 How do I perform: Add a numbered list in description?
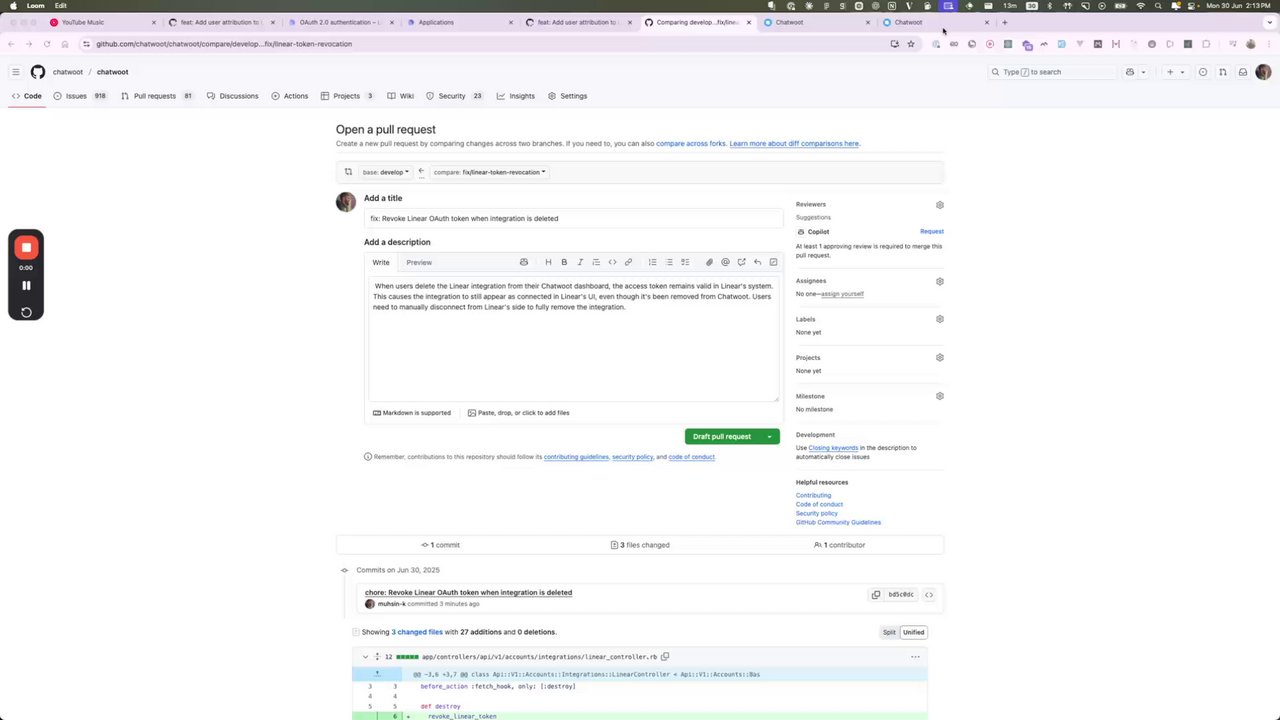tap(652, 262)
